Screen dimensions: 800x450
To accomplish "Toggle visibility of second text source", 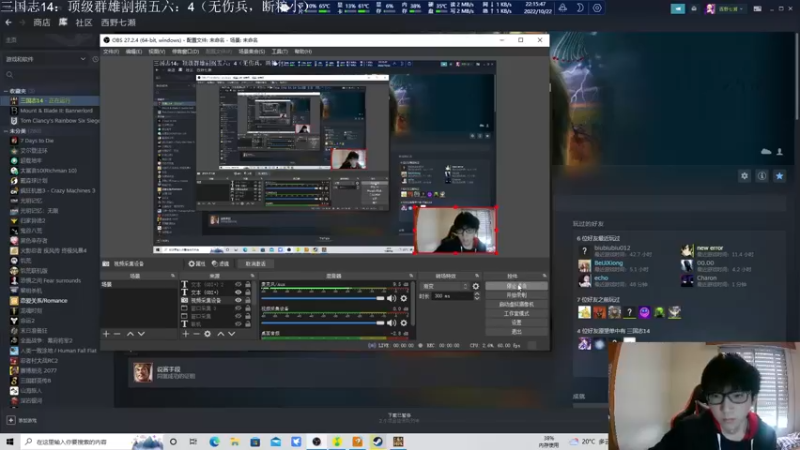I will pos(238,292).
